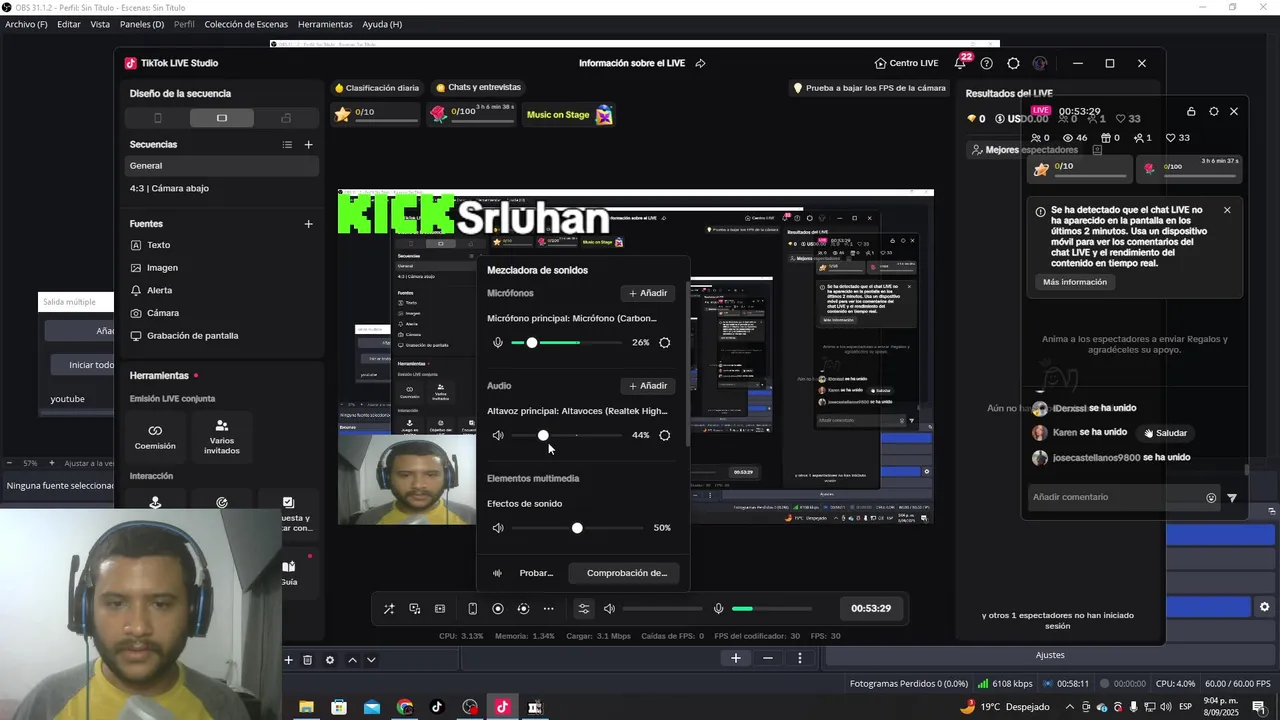This screenshot has height=720, width=1280.
Task: Click the share arrow next to Información sobre el LIVE
Action: click(x=700, y=63)
